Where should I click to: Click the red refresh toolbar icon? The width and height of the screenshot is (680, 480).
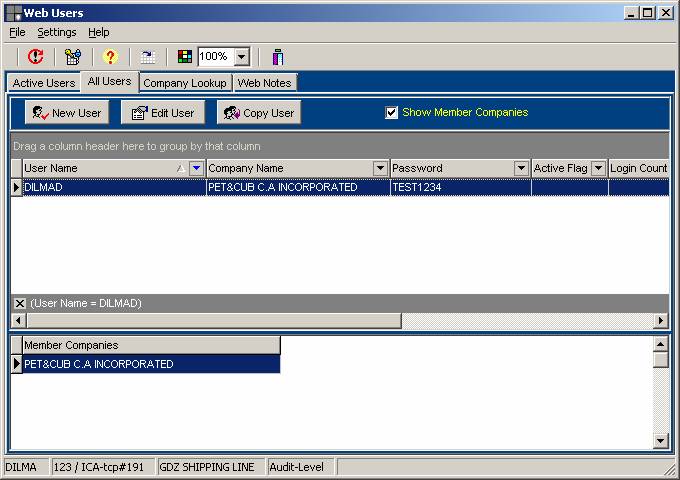pyautogui.click(x=35, y=57)
